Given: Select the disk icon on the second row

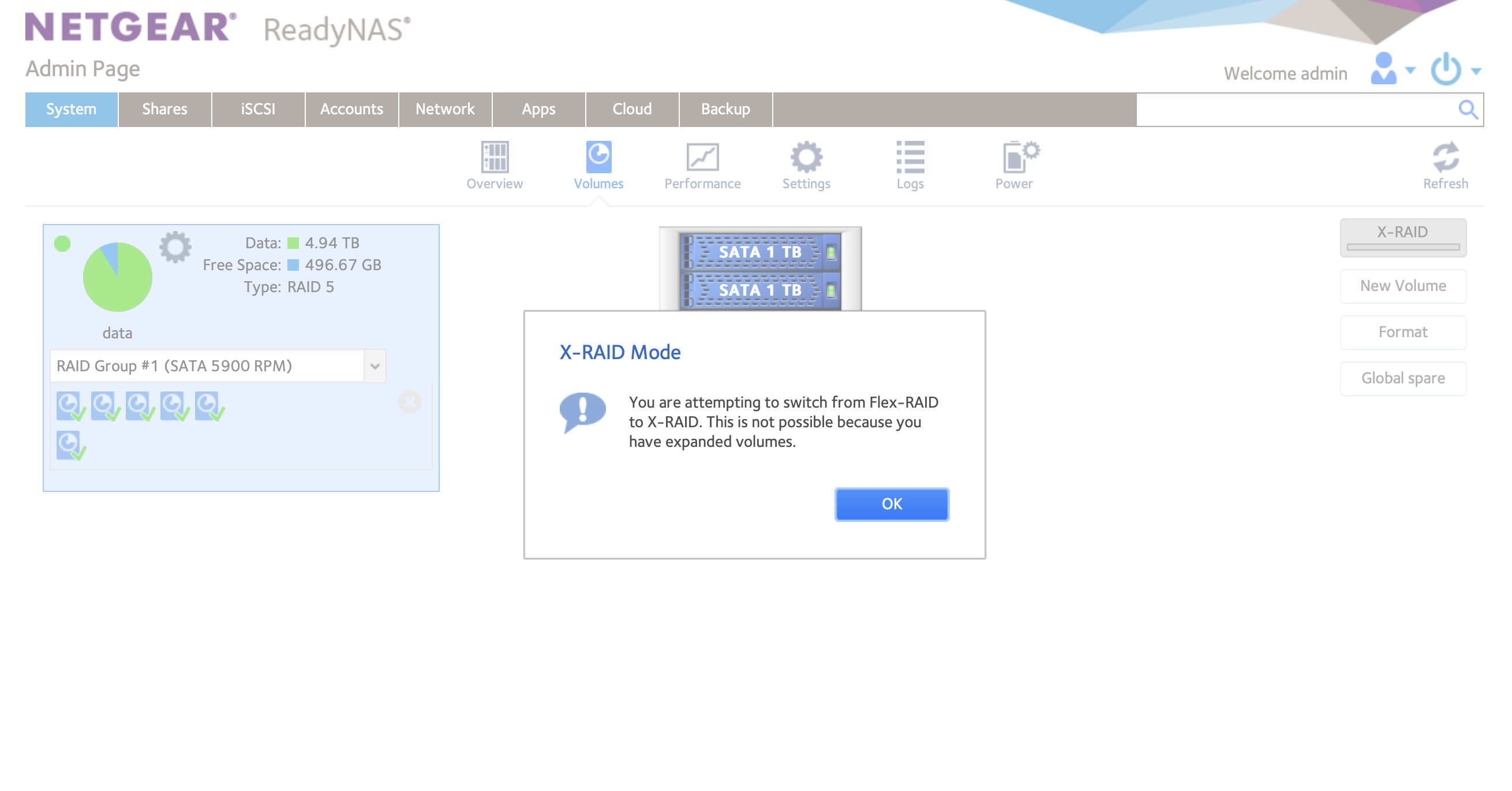Looking at the screenshot, I should [x=70, y=445].
